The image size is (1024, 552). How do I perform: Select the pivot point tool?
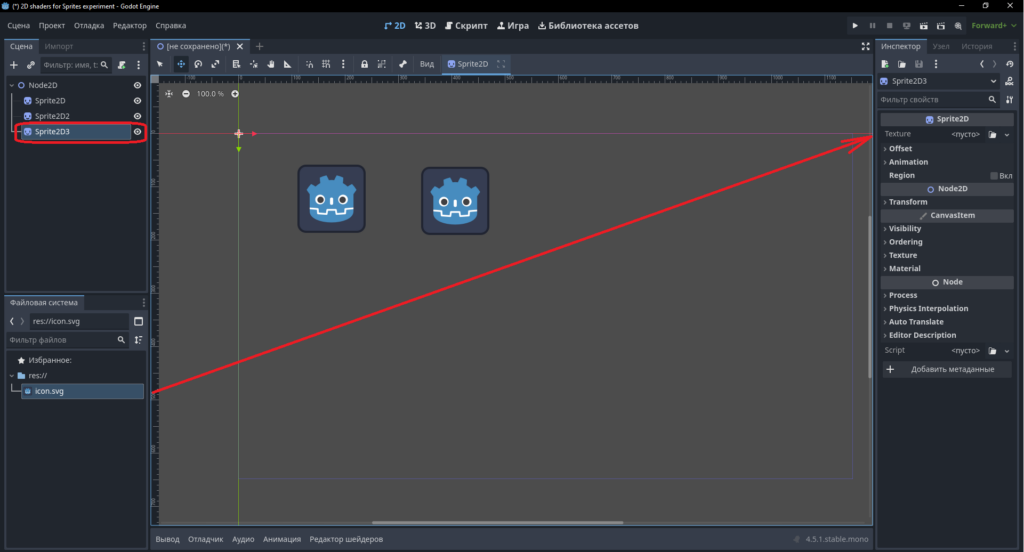tap(253, 64)
